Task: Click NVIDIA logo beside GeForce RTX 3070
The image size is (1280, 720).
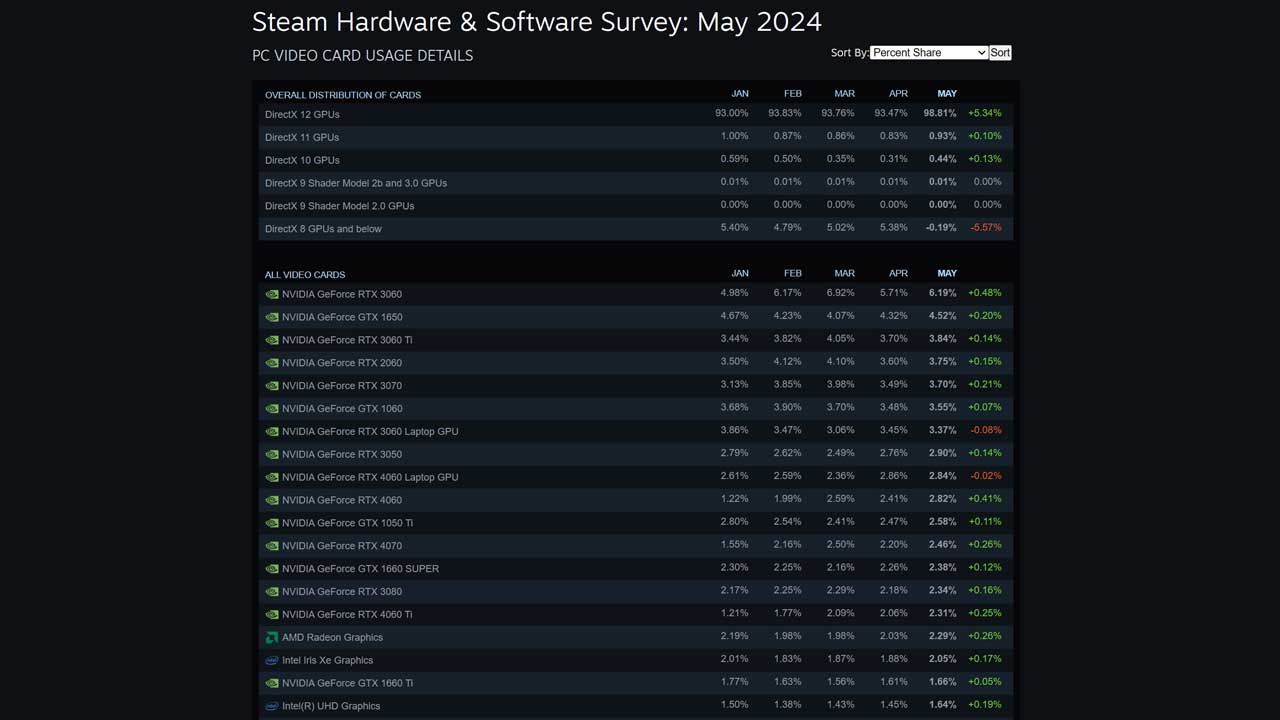Action: click(x=272, y=386)
